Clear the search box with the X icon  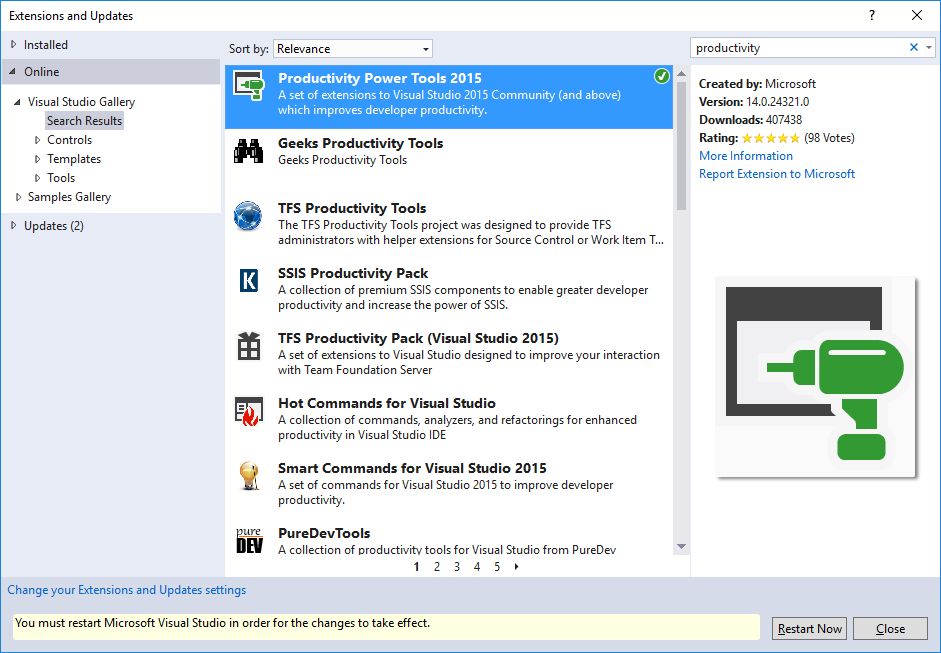[914, 47]
